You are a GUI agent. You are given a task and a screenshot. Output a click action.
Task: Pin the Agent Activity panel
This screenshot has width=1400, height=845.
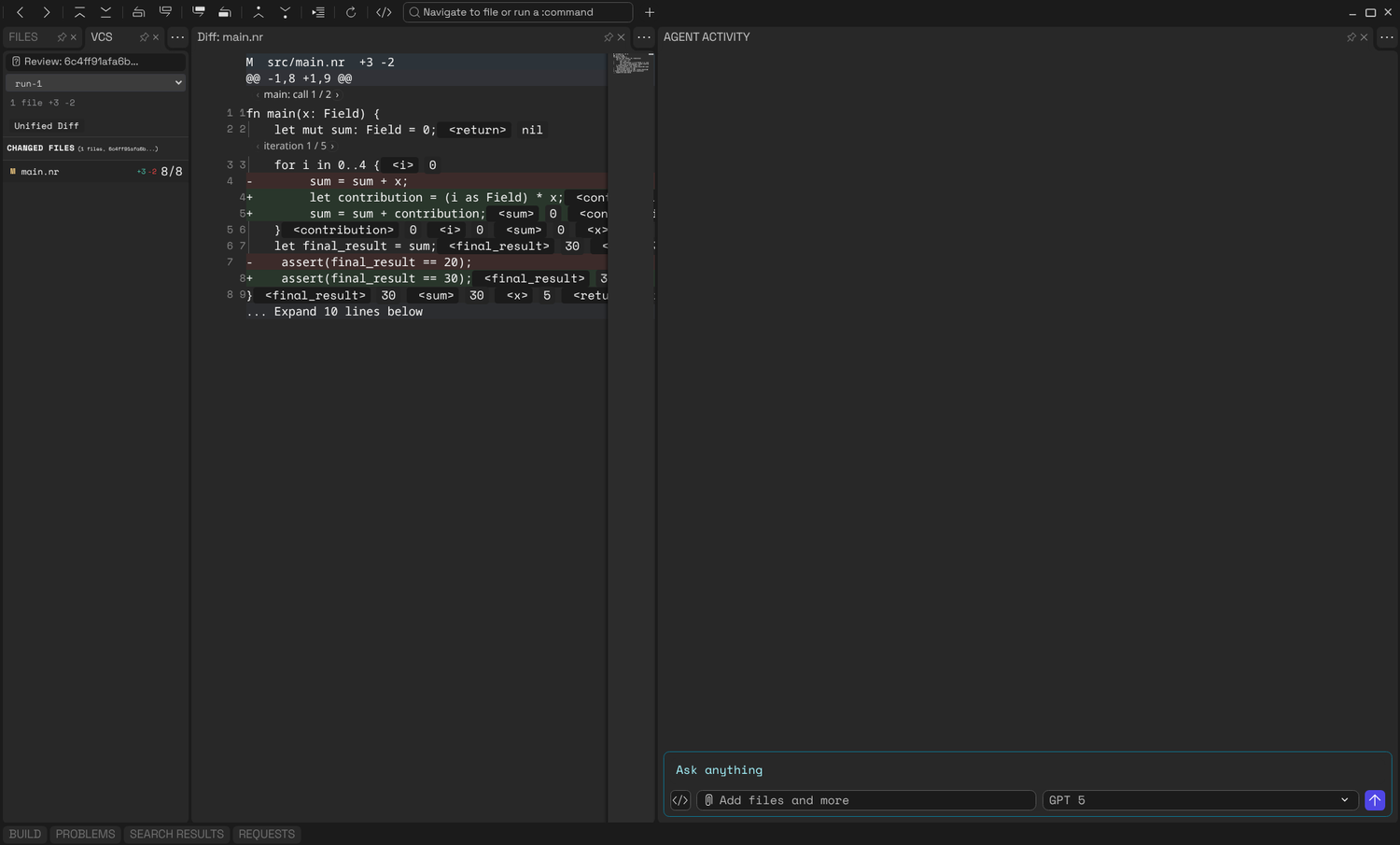1351,37
